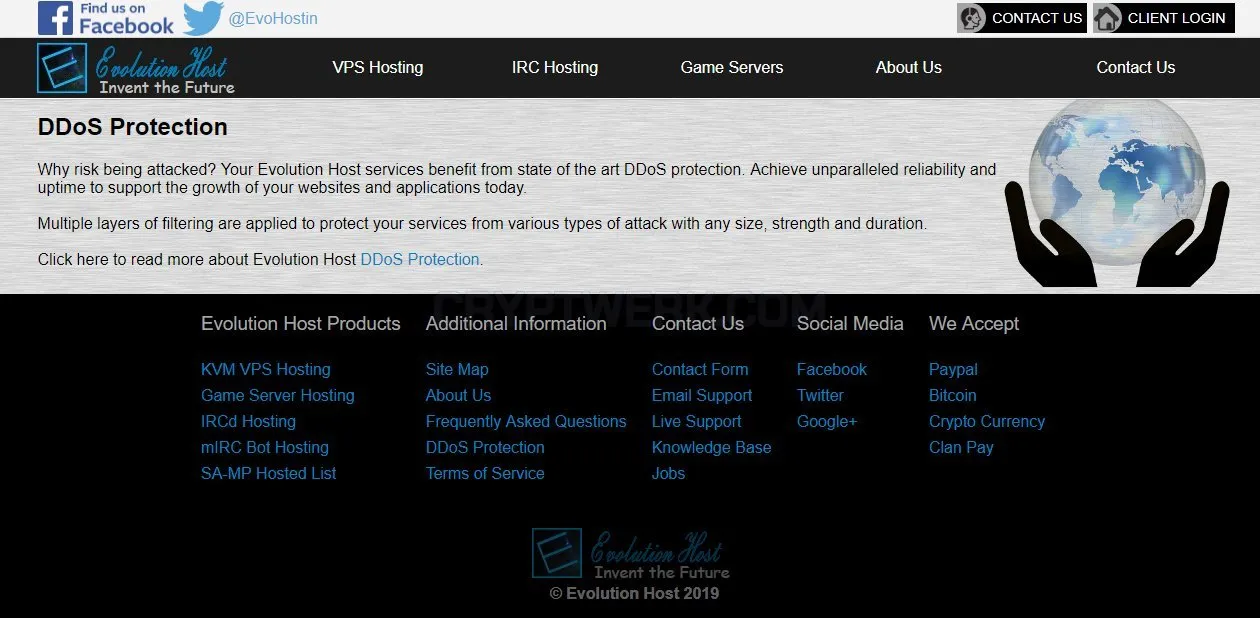The height and width of the screenshot is (618, 1260).
Task: Open the Jobs link
Action: (x=669, y=473)
